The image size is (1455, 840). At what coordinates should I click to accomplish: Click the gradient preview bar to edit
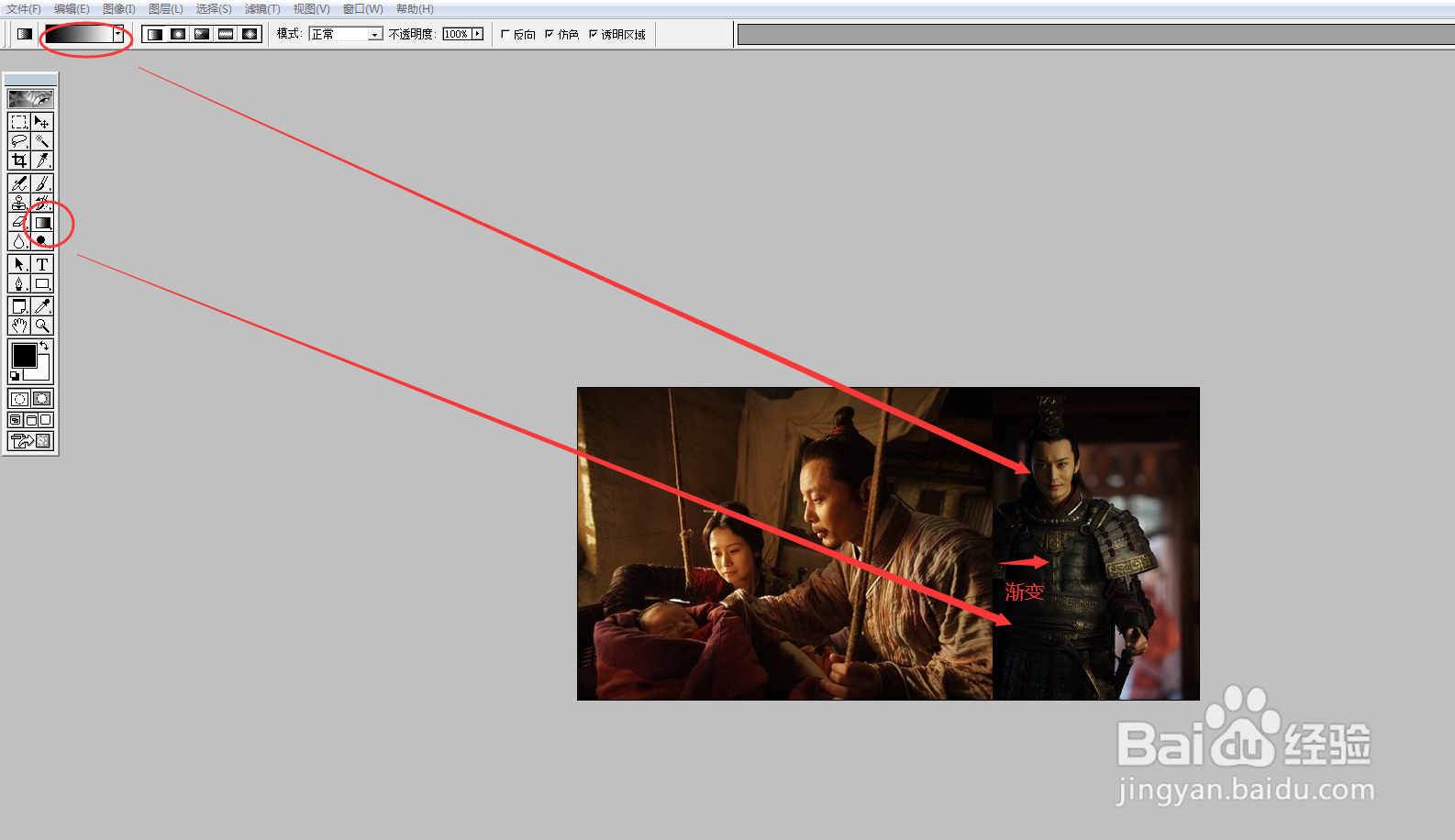[x=80, y=34]
